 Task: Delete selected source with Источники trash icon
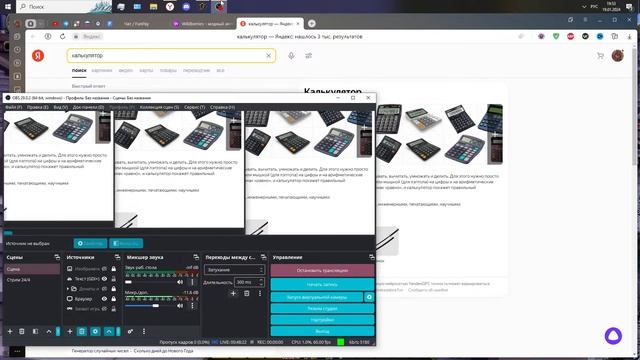[82, 331]
